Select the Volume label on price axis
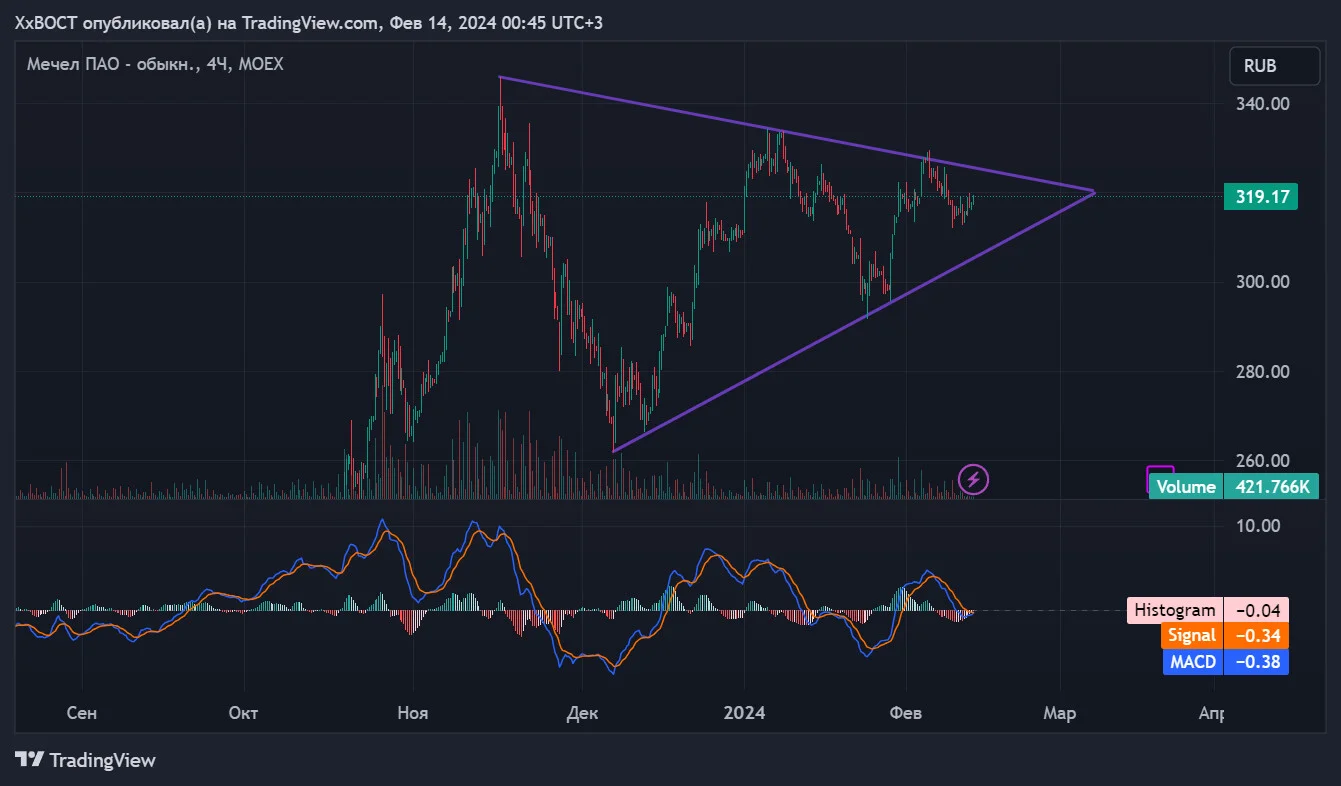Viewport: 1341px width, 786px height. [x=1186, y=487]
